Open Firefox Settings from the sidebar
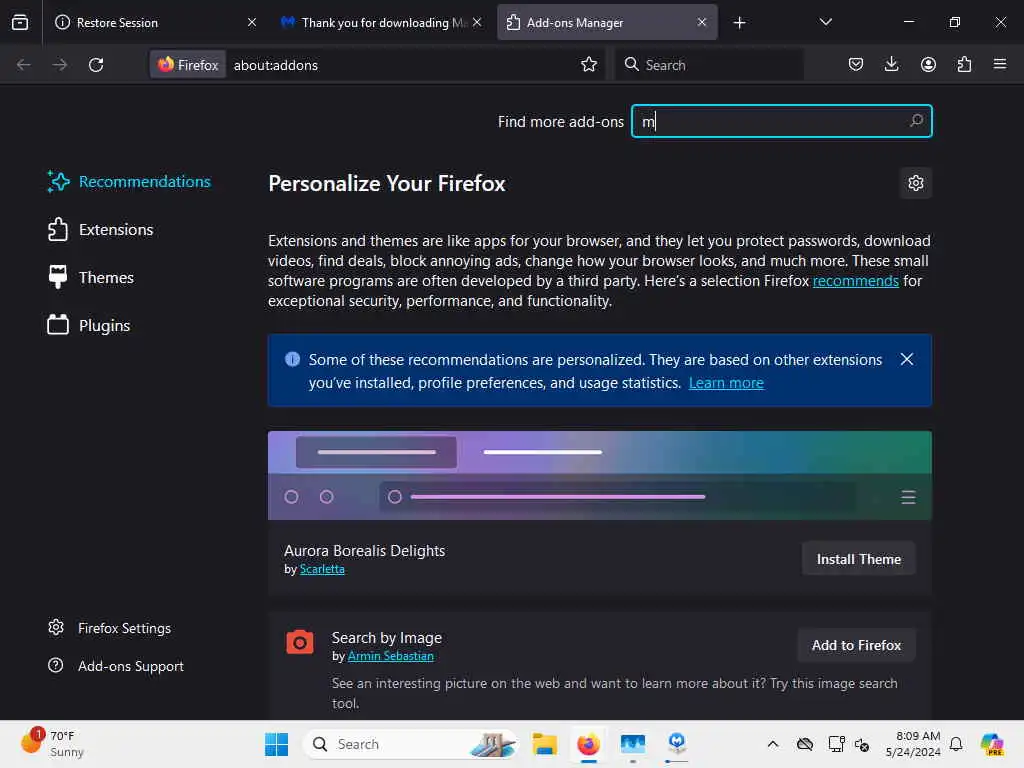The width and height of the screenshot is (1024, 768). (x=109, y=628)
